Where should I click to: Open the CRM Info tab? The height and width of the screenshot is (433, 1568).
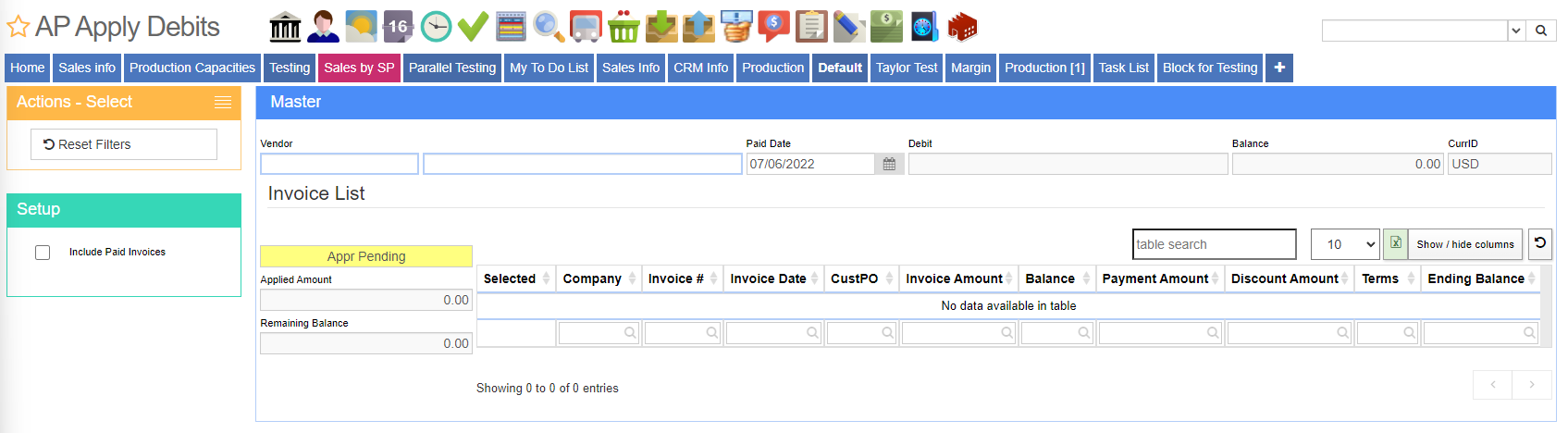[x=700, y=68]
